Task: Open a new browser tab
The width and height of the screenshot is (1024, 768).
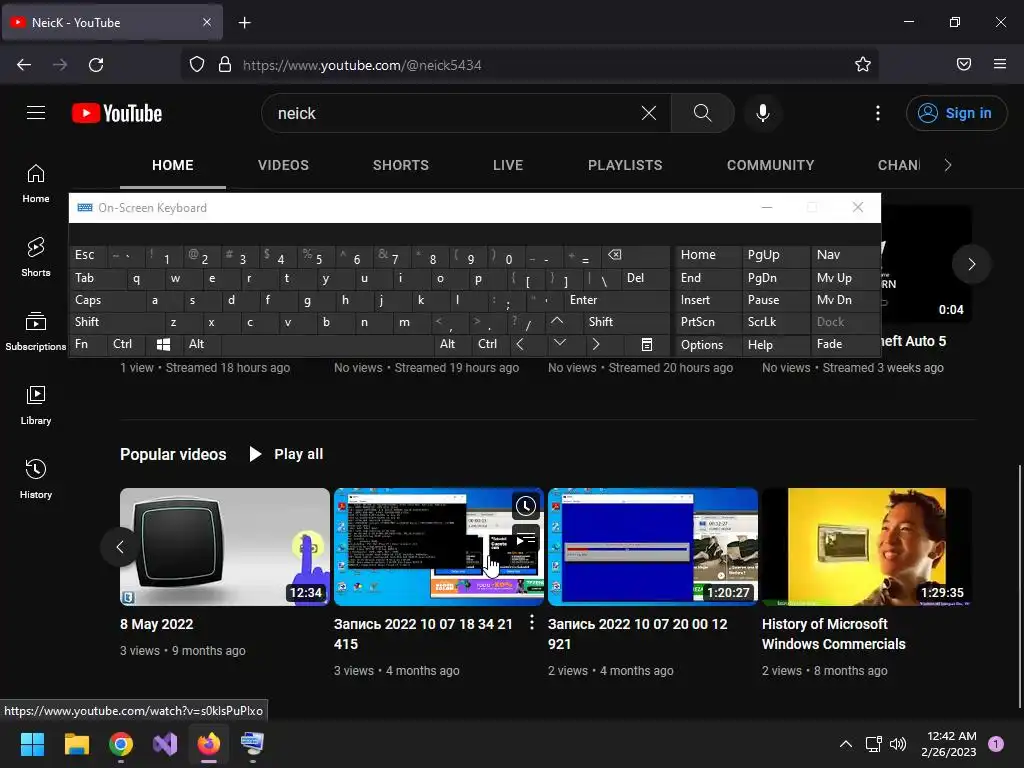Action: pos(244,23)
